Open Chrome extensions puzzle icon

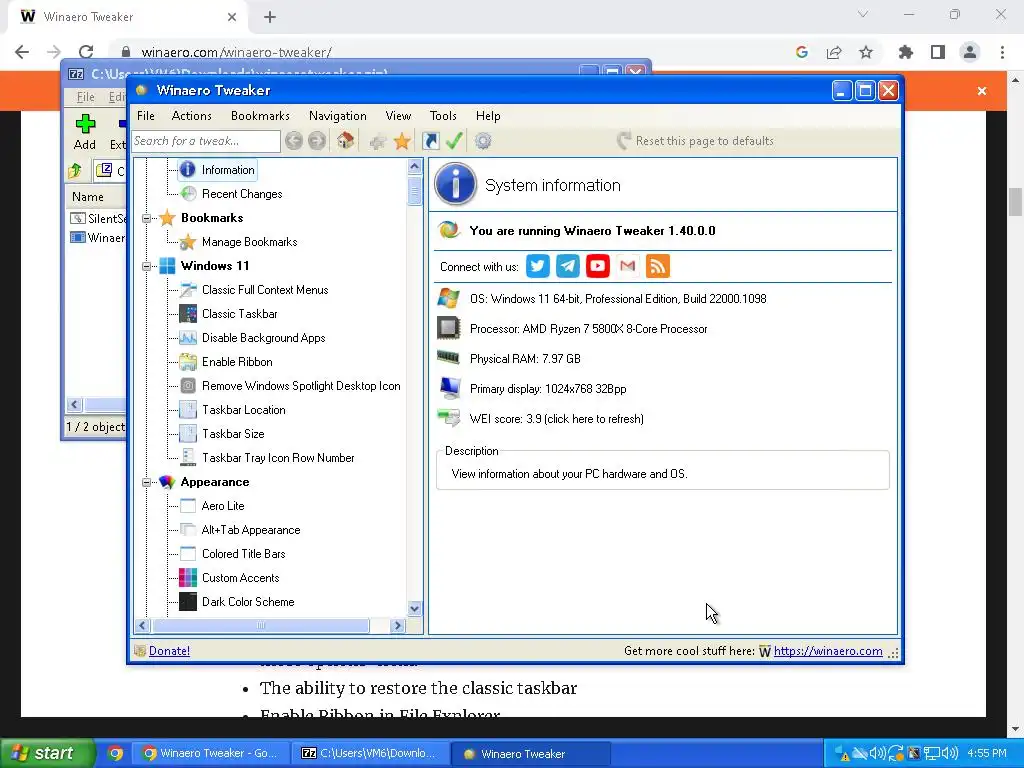905,52
